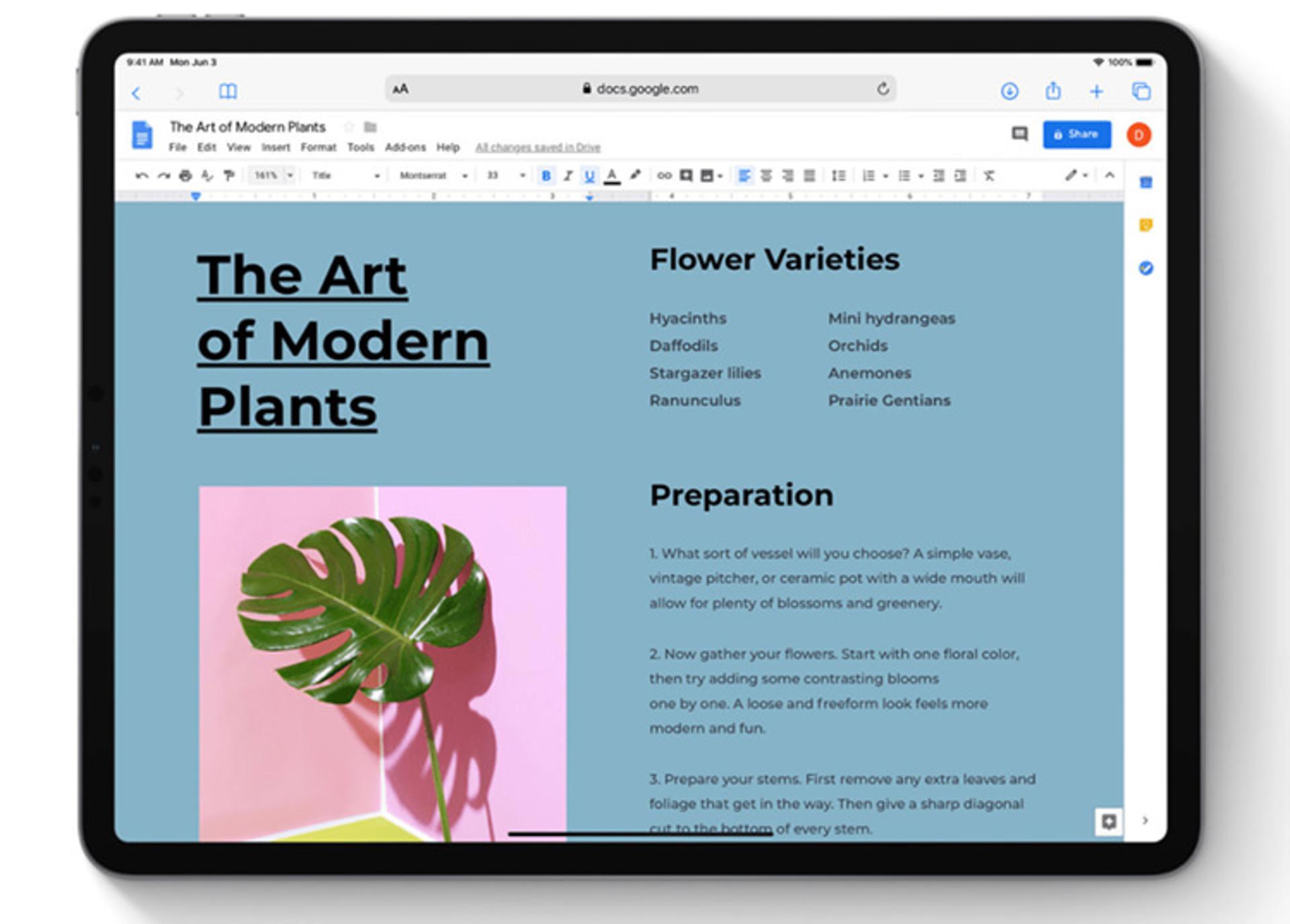Image resolution: width=1290 pixels, height=924 pixels.
Task: Open the Insert menu
Action: [275, 147]
